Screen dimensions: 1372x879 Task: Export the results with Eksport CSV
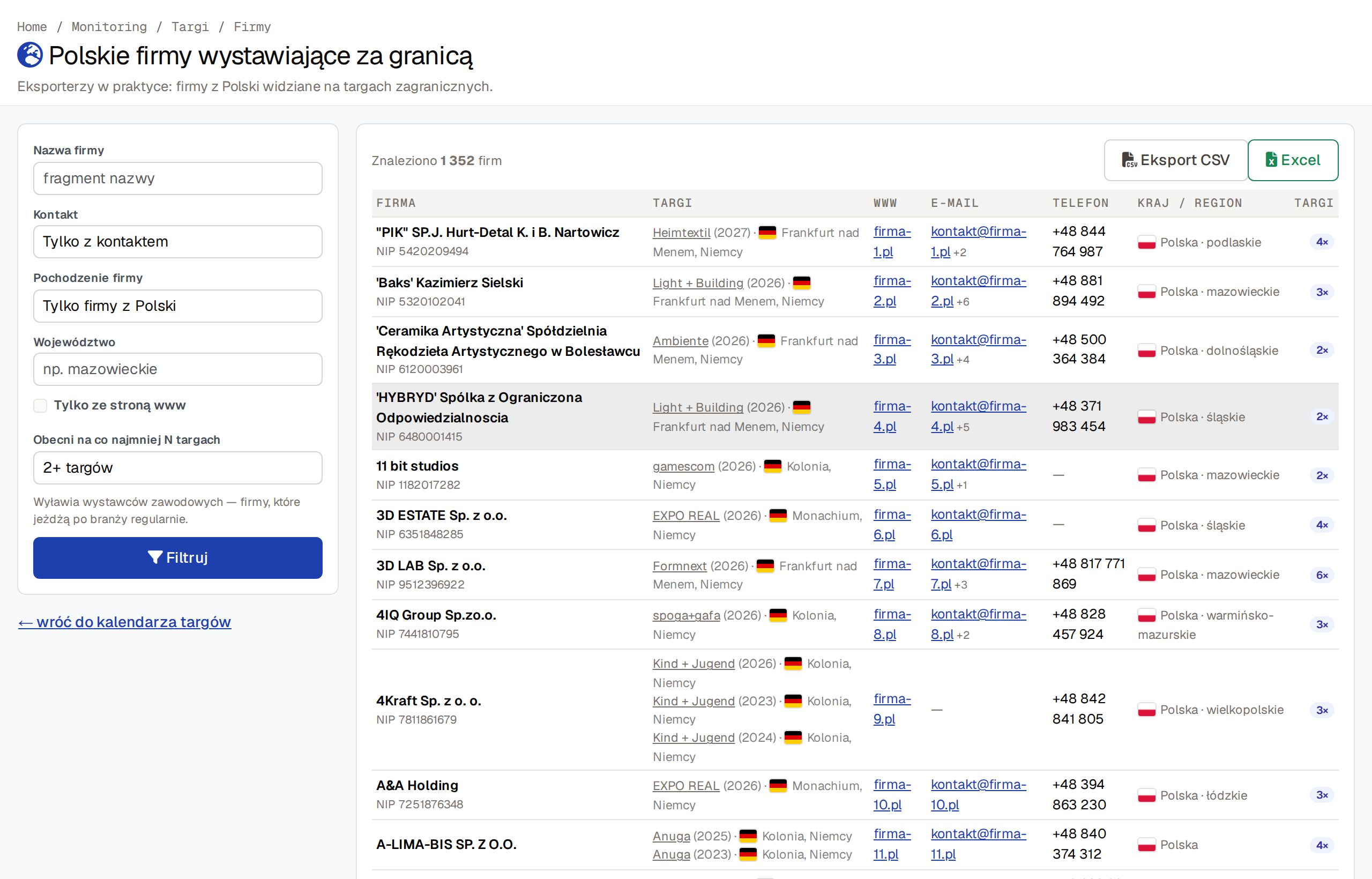tap(1176, 160)
